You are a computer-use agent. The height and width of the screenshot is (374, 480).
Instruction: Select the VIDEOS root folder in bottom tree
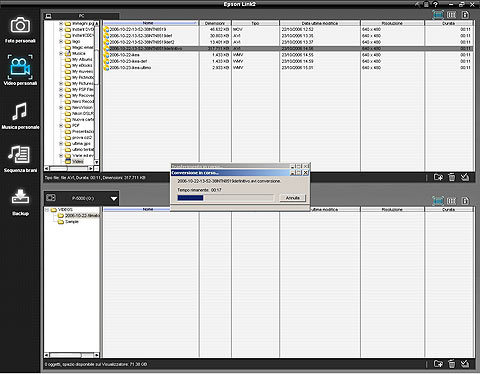(x=62, y=210)
